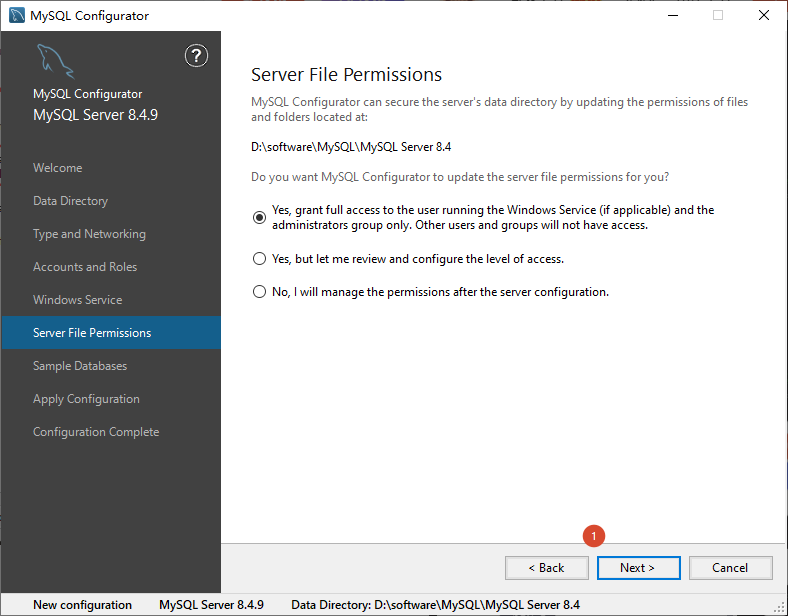
Task: Open the Apply Configuration step
Action: pyautogui.click(x=86, y=399)
